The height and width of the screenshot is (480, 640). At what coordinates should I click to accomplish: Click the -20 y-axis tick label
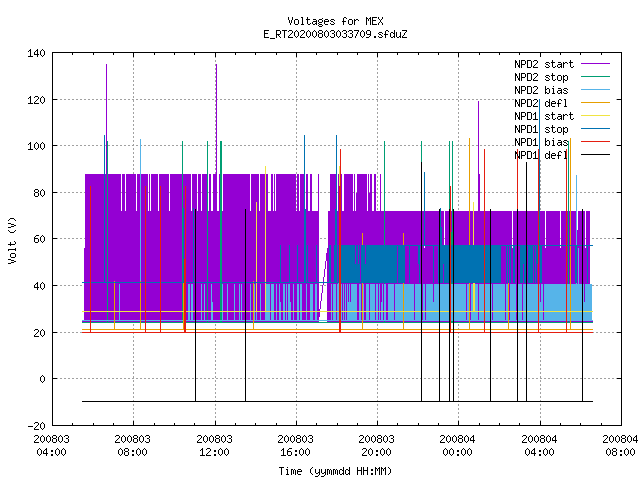click(36, 426)
